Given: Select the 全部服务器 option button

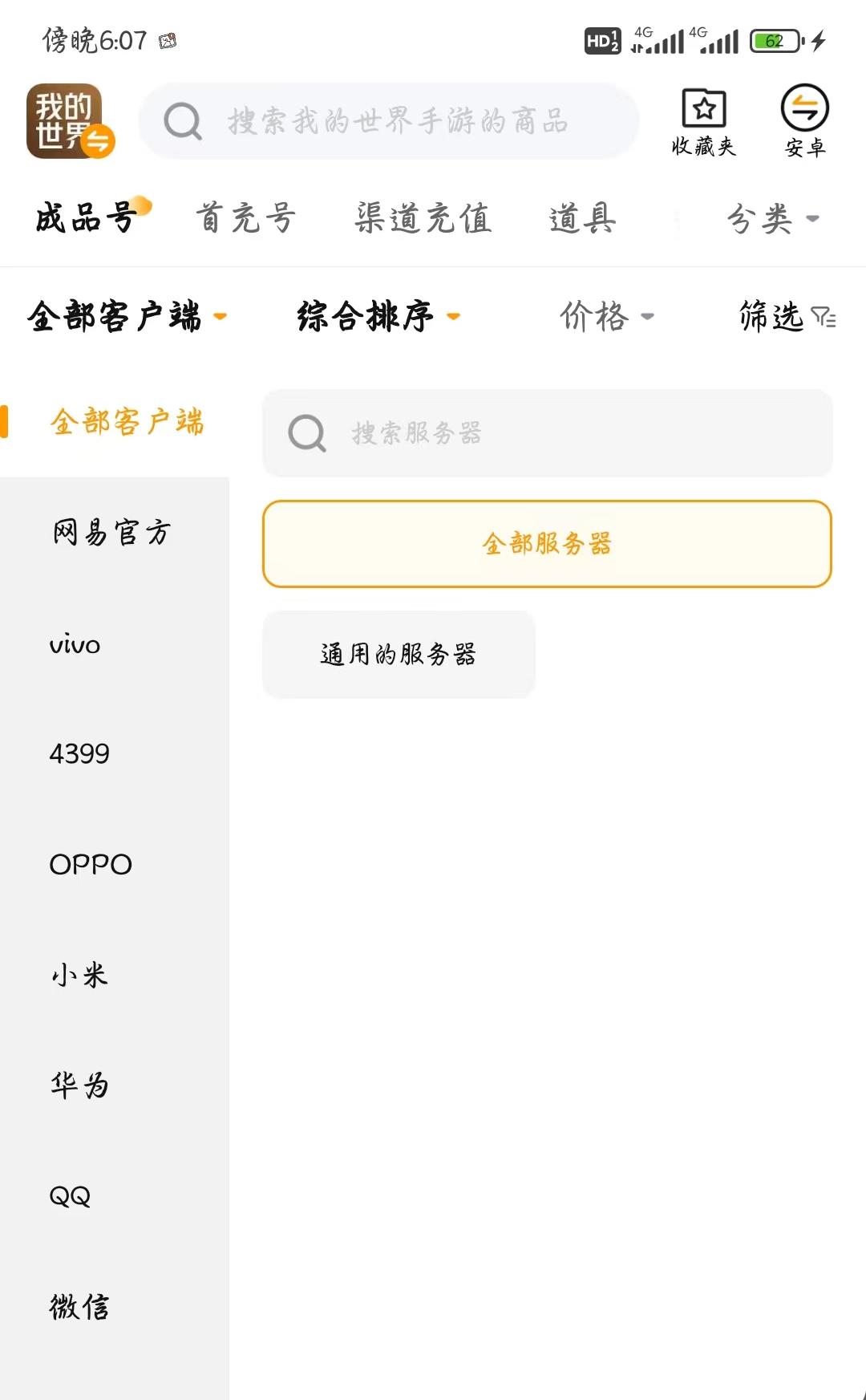Looking at the screenshot, I should point(547,544).
